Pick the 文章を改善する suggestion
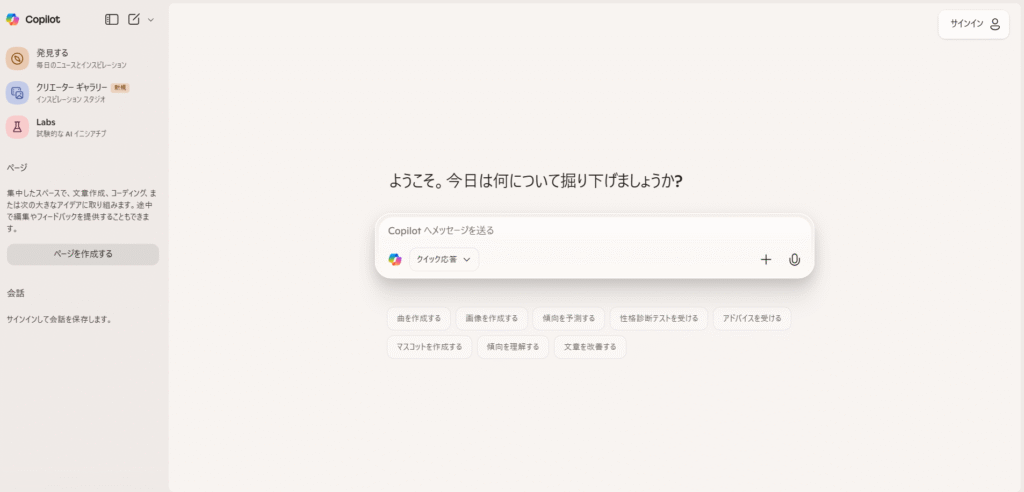Viewport: 1024px width, 492px height. (x=590, y=347)
